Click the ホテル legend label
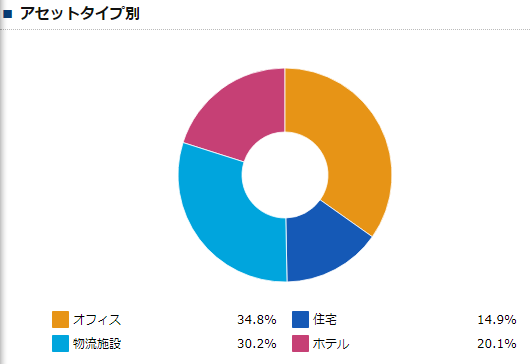Image resolution: width=531 pixels, height=364 pixels. coord(331,344)
